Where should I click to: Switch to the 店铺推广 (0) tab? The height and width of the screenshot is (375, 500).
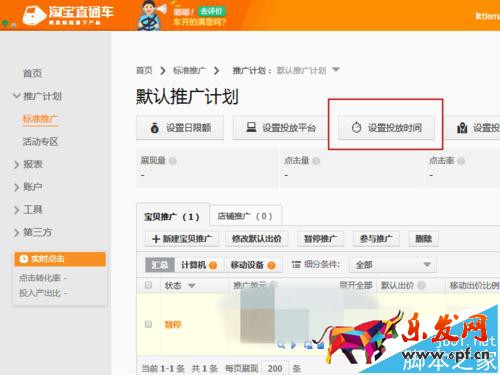pyautogui.click(x=246, y=216)
